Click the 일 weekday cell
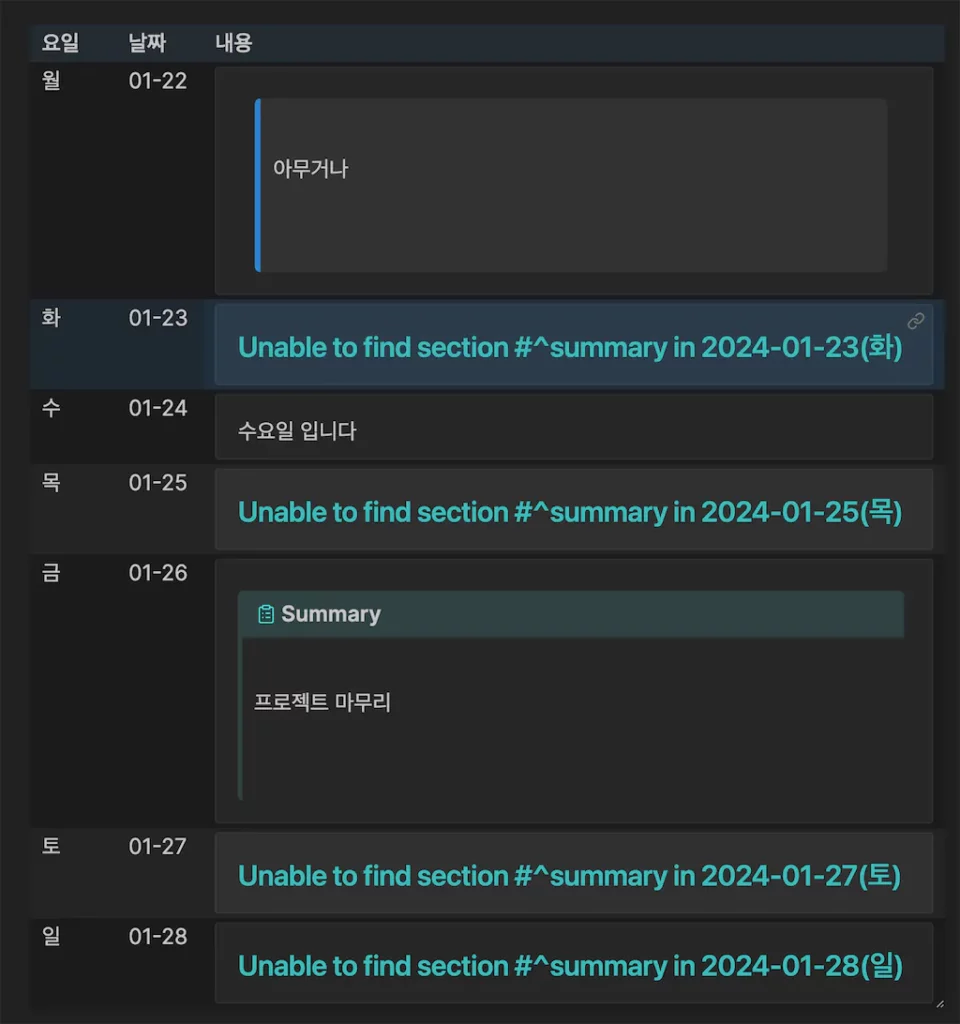The image size is (960, 1024). [x=51, y=937]
